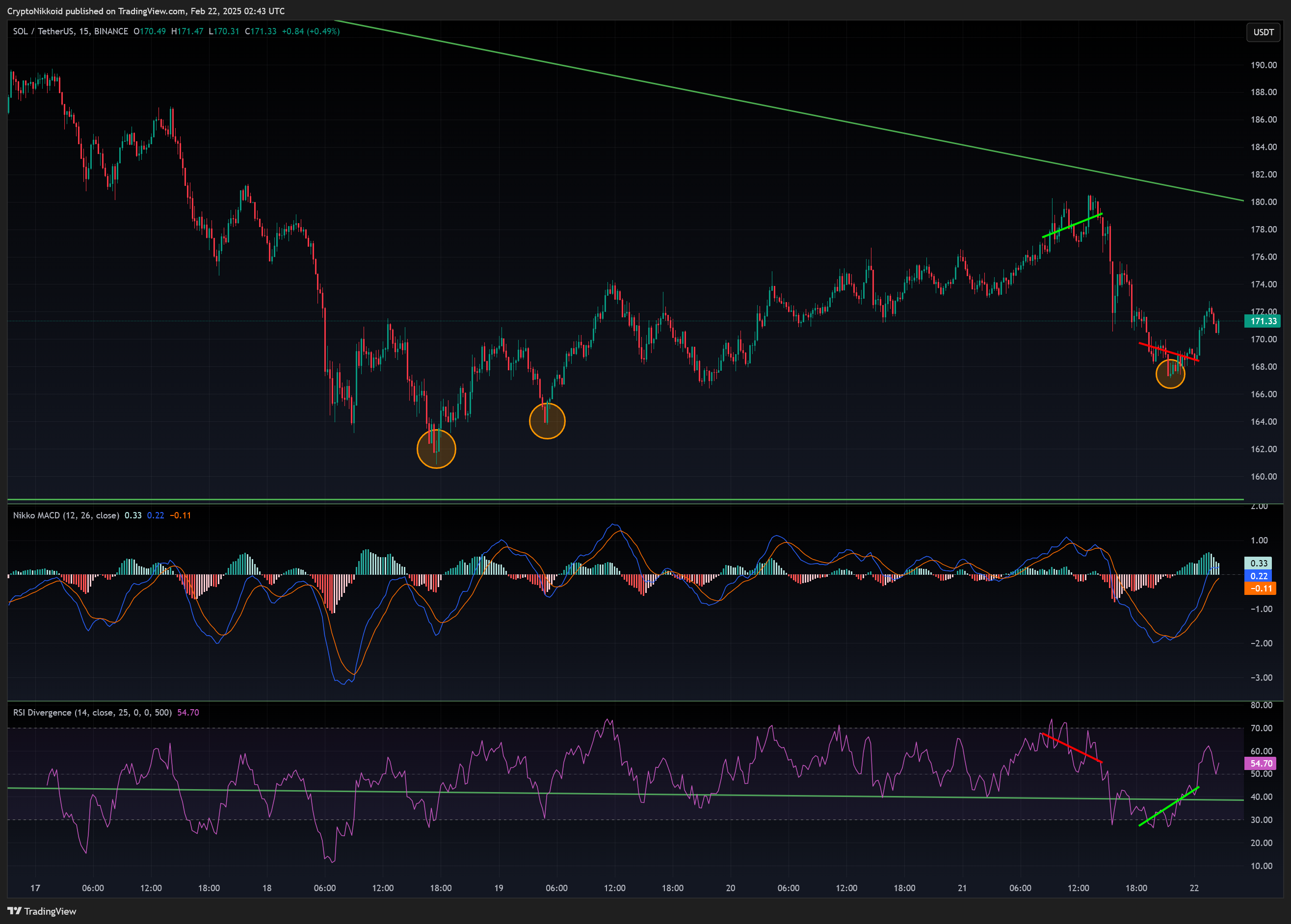This screenshot has width=1291, height=924.
Task: Click the small orange circle near 168.00 low
Action: coord(1170,374)
